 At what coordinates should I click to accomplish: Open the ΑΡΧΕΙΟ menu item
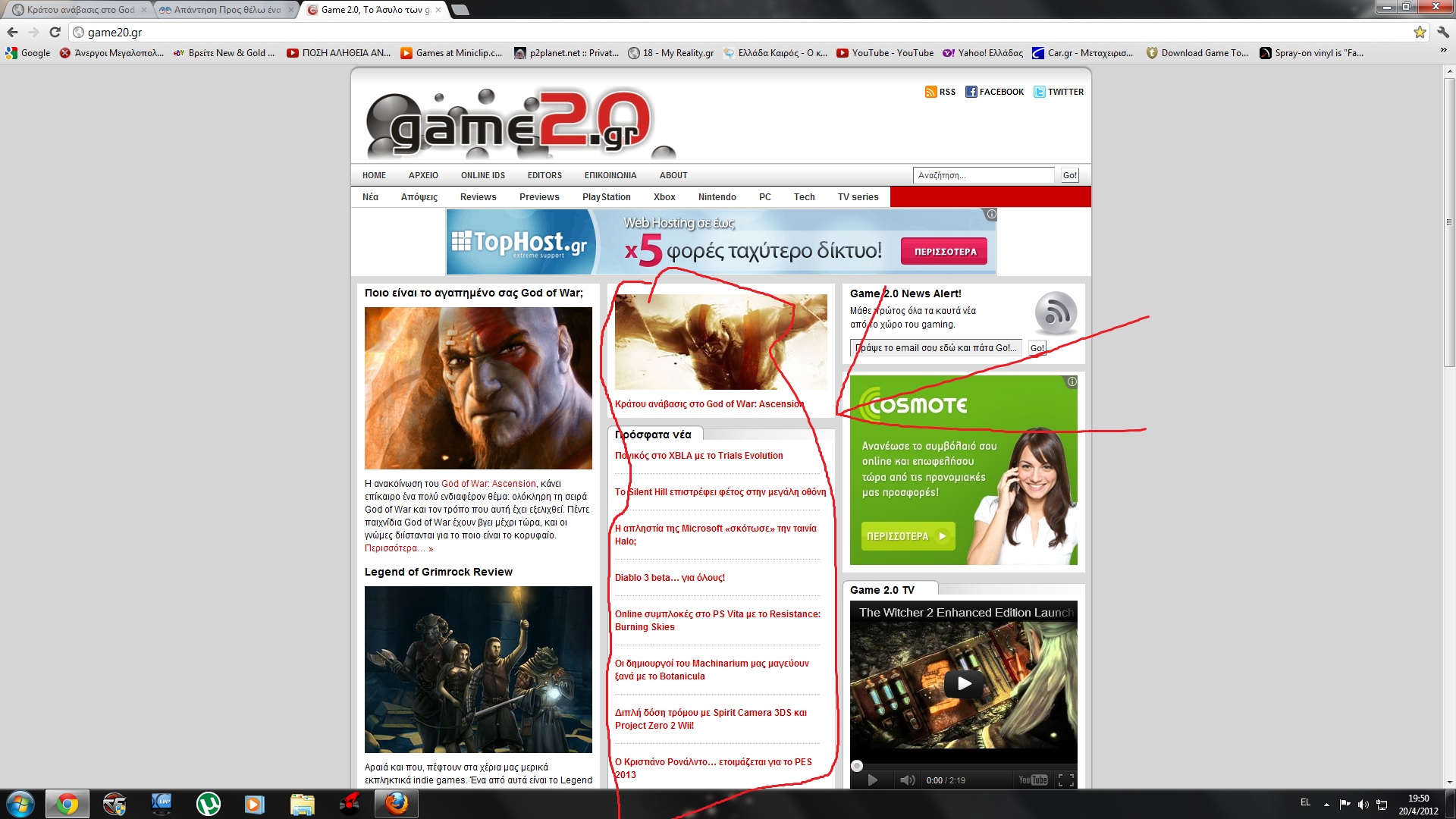tap(423, 175)
